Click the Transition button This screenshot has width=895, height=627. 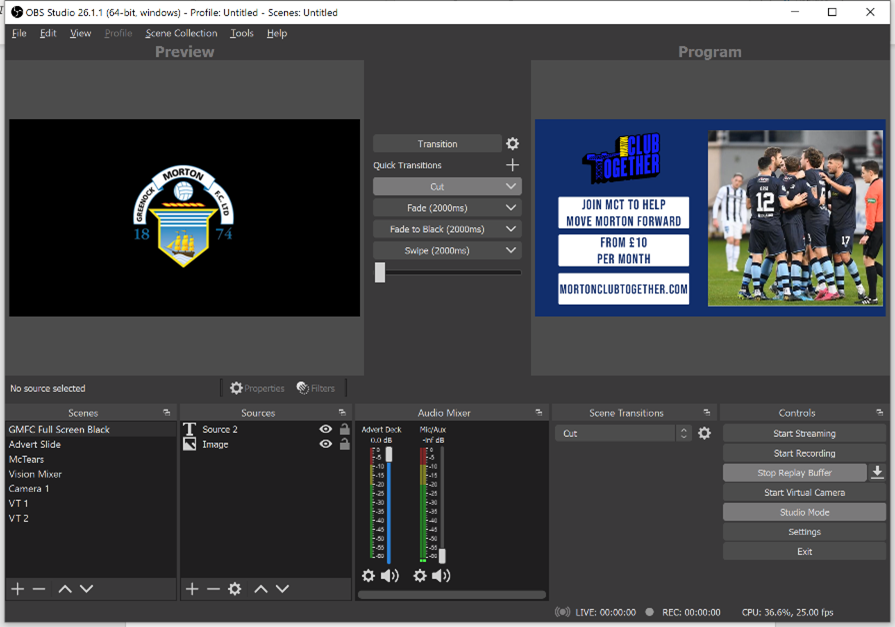pyautogui.click(x=437, y=144)
